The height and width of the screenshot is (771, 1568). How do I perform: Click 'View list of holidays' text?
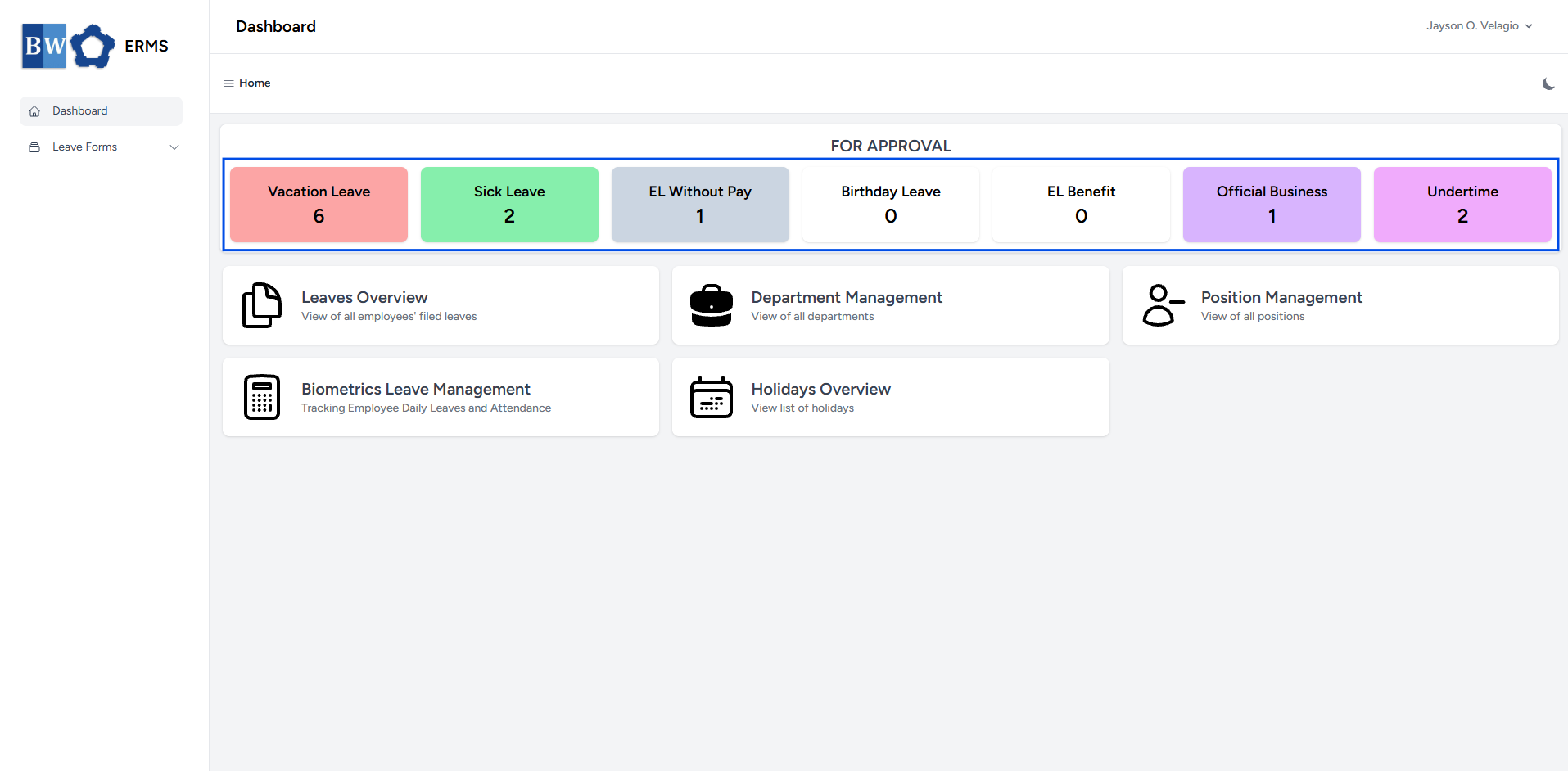click(x=802, y=408)
